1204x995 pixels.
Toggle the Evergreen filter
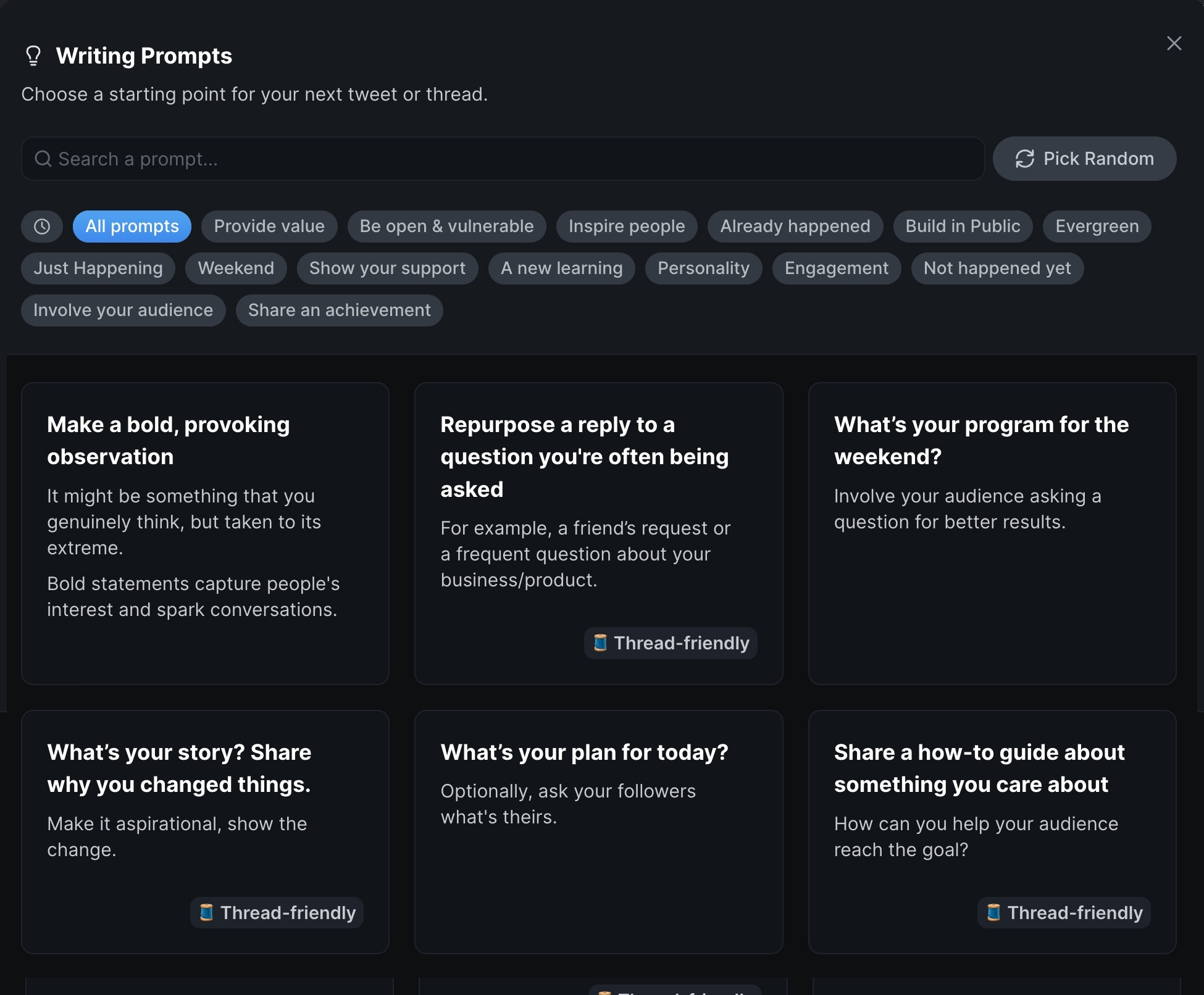coord(1097,227)
